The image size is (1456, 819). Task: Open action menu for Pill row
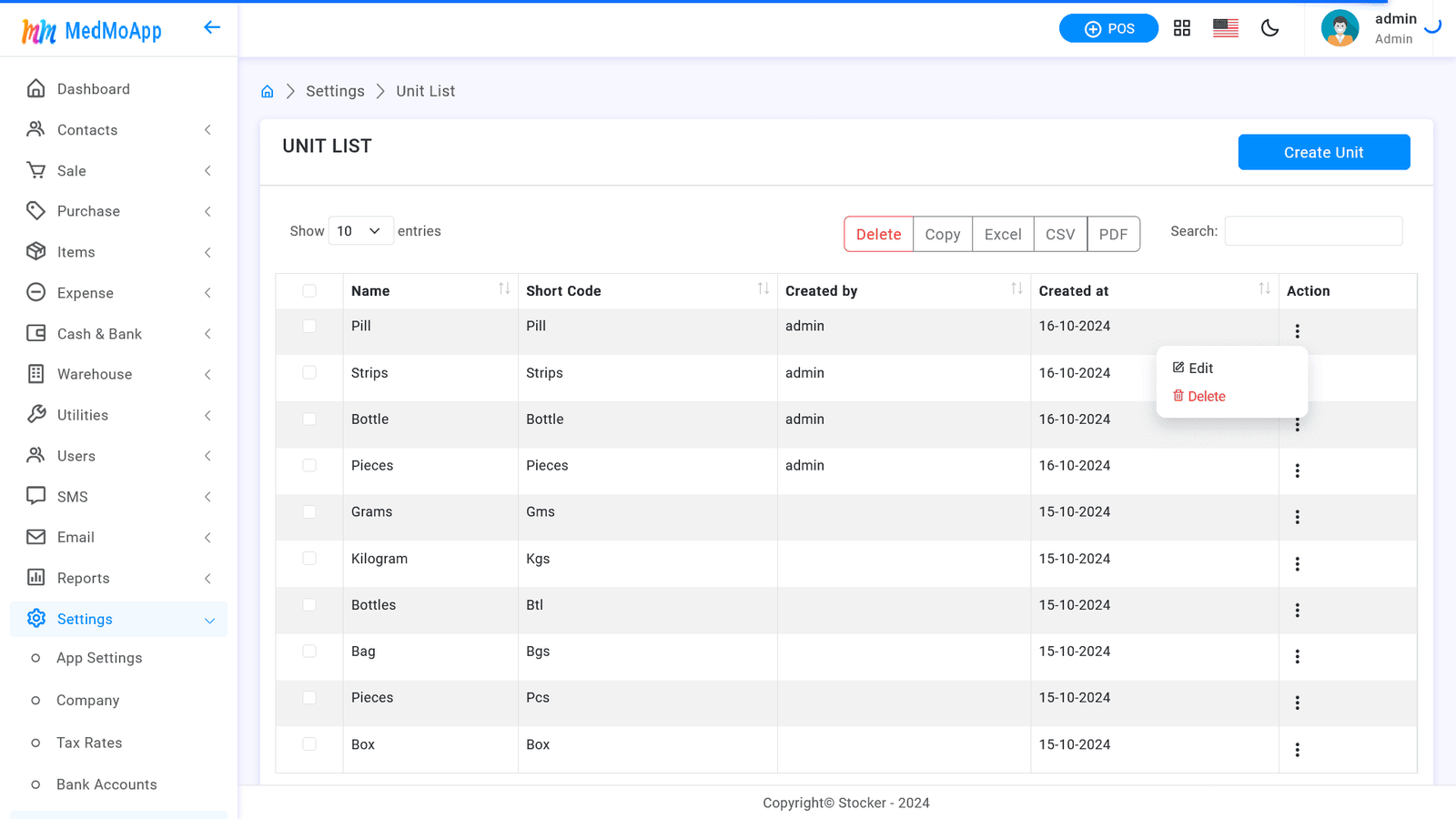click(x=1298, y=331)
